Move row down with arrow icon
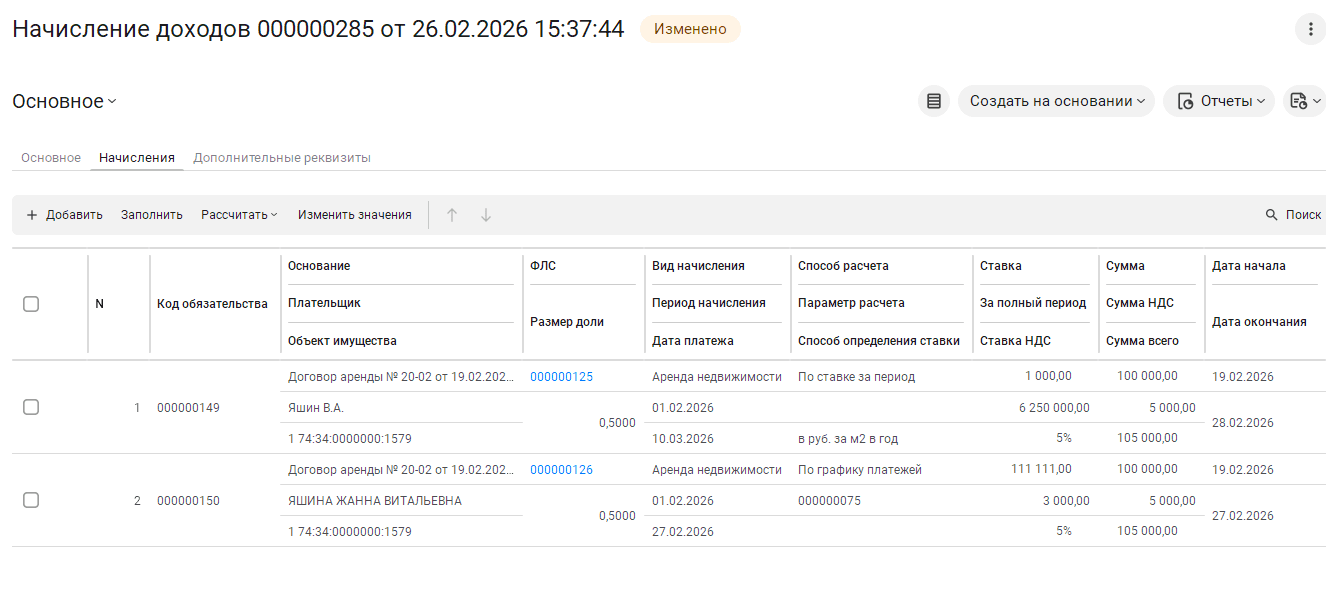The width and height of the screenshot is (1326, 604). [486, 215]
